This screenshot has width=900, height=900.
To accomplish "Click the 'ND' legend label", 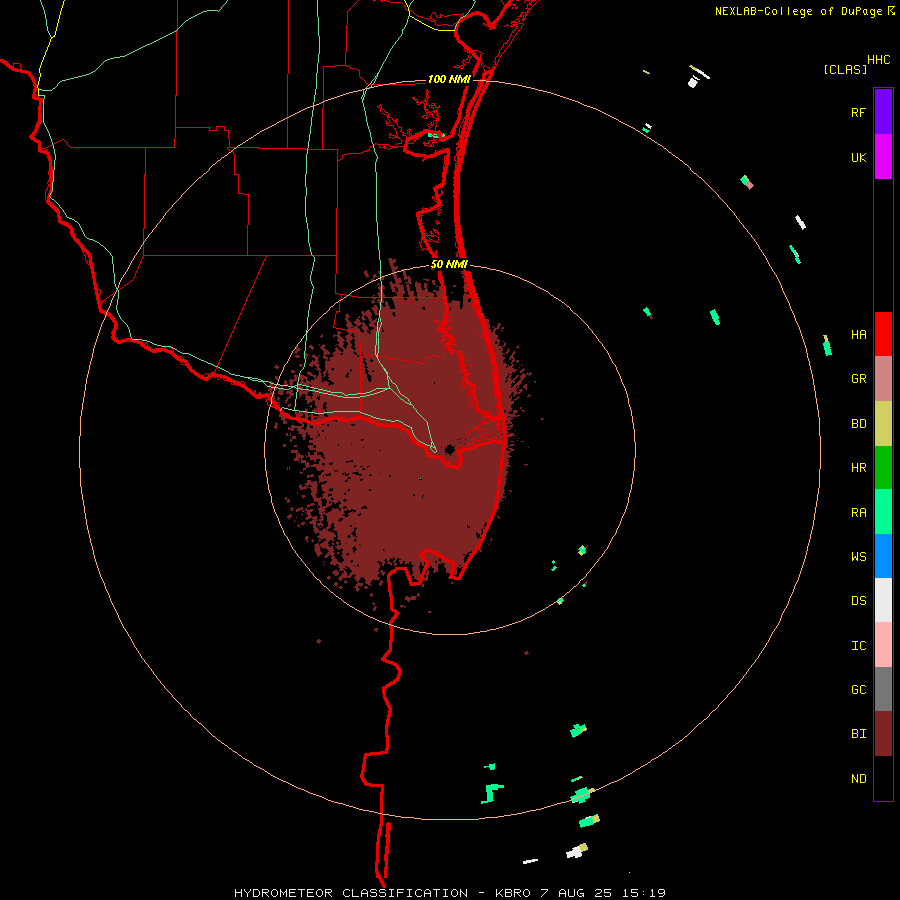I will coord(858,779).
